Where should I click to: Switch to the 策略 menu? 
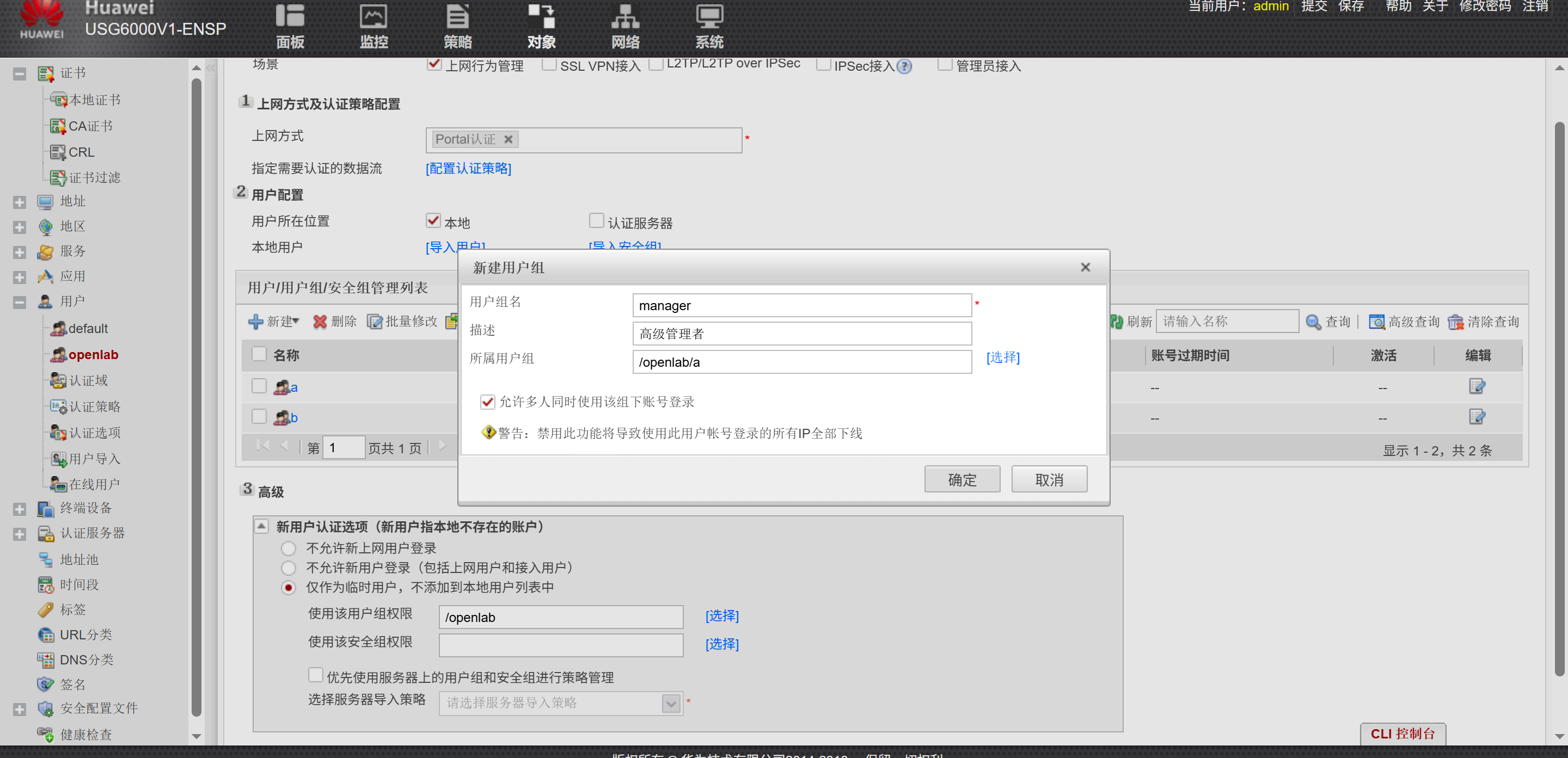[x=458, y=27]
